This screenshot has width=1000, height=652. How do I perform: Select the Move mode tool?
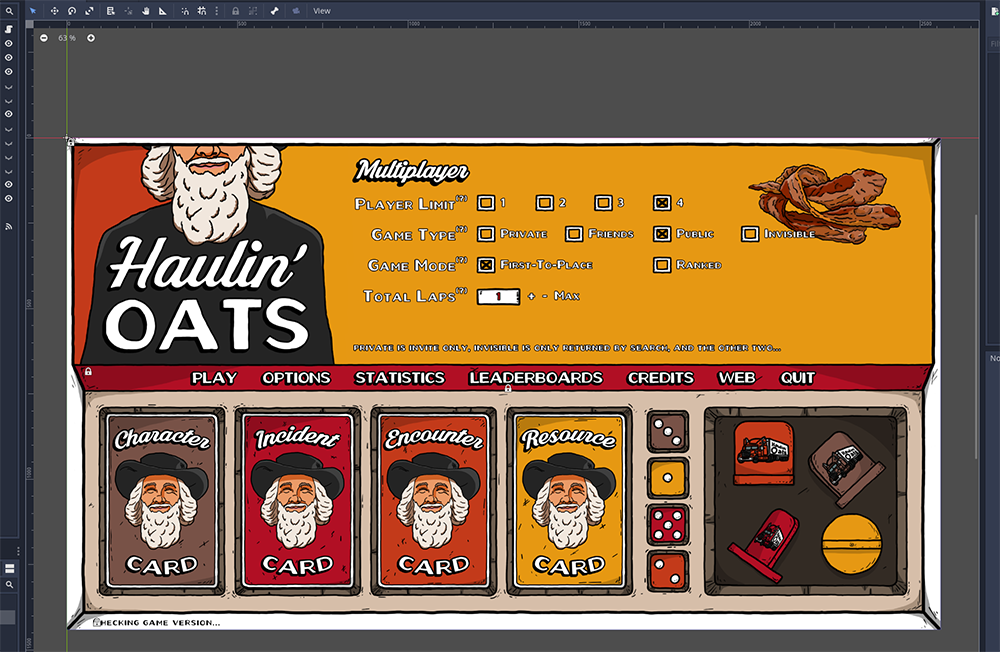tap(54, 11)
